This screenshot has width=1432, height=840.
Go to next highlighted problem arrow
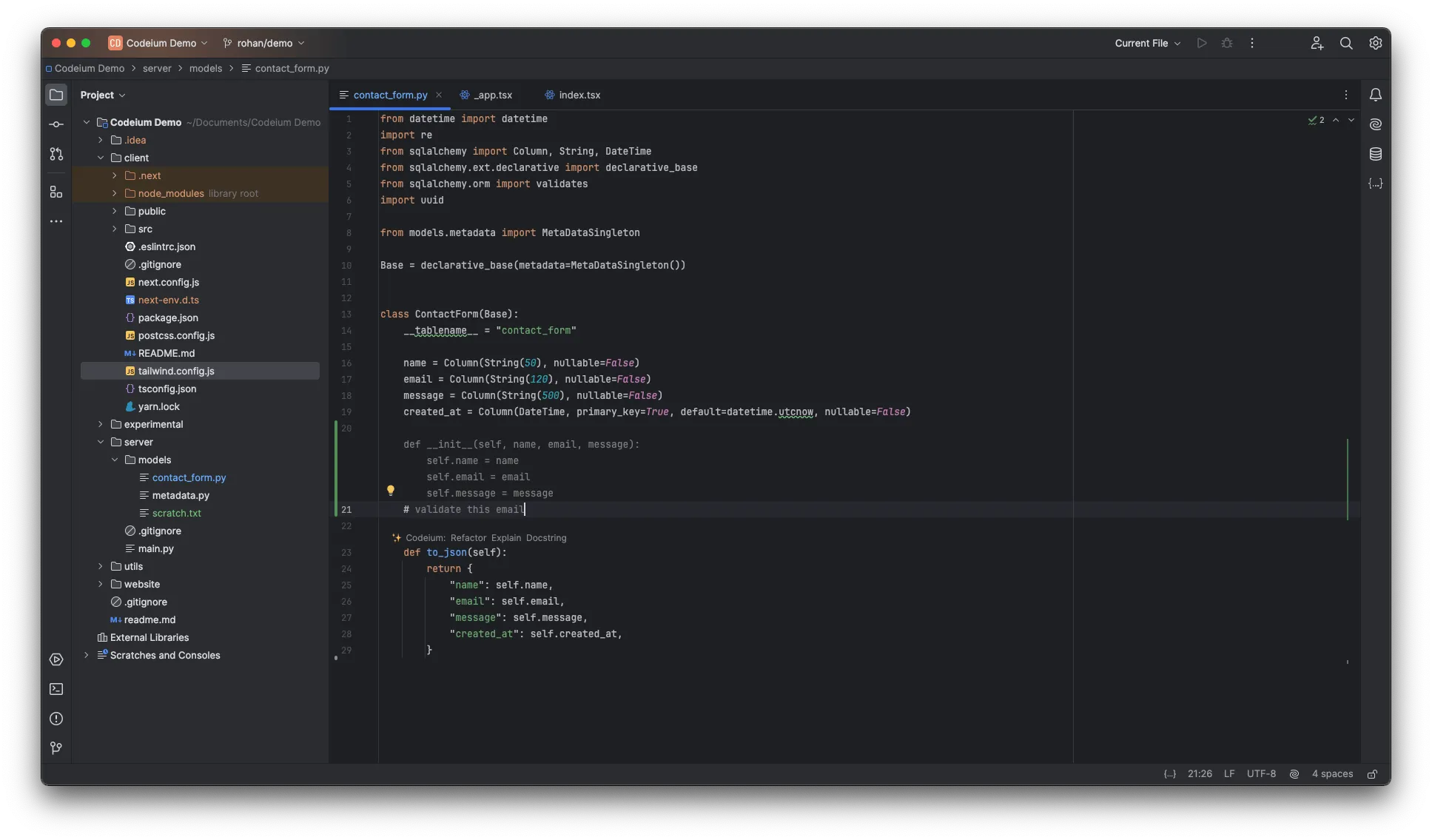tap(1351, 120)
